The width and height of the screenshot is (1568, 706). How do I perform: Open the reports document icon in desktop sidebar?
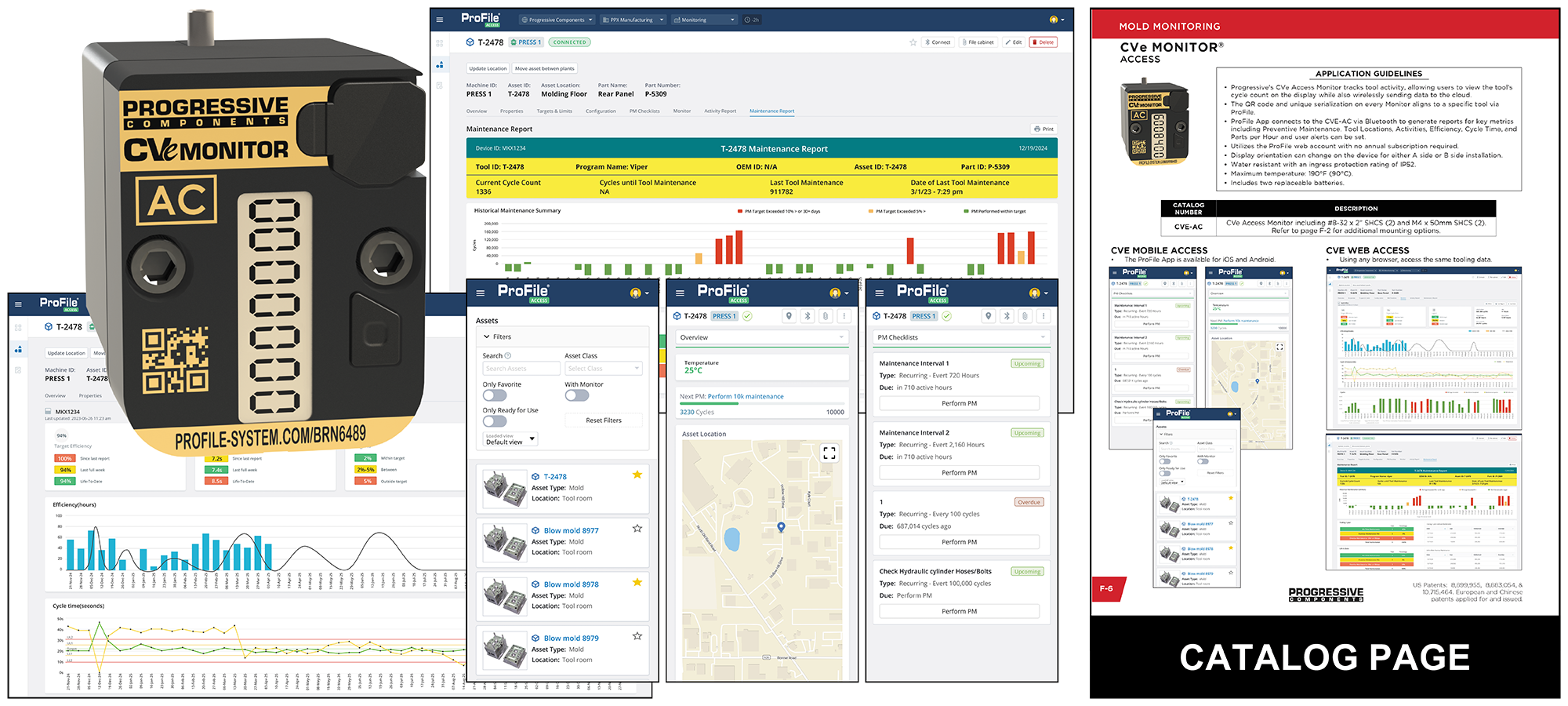click(x=440, y=85)
